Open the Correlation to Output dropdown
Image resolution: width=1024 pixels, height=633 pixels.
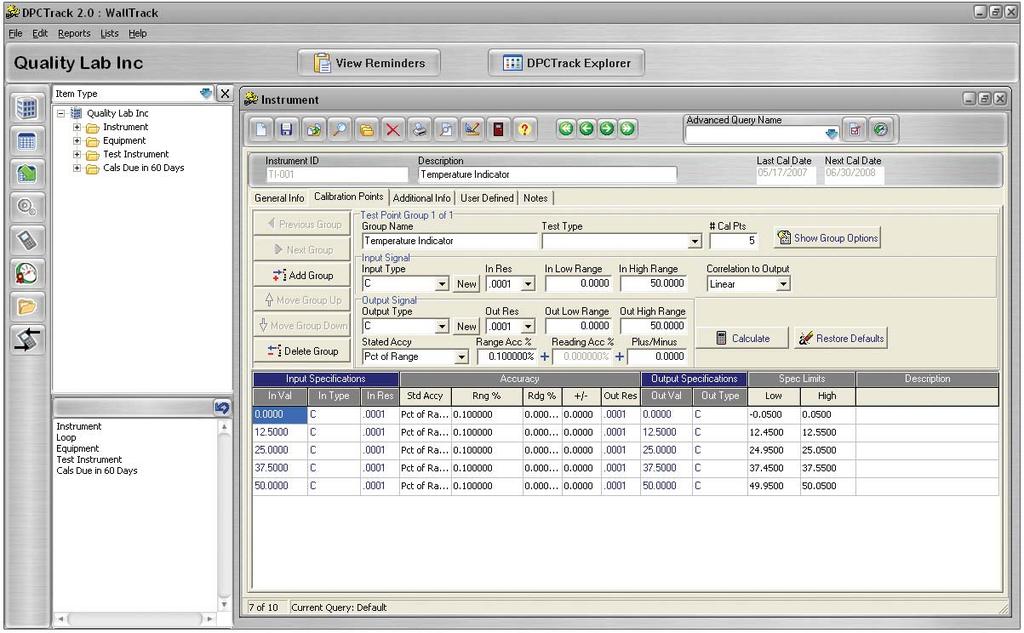click(x=782, y=284)
